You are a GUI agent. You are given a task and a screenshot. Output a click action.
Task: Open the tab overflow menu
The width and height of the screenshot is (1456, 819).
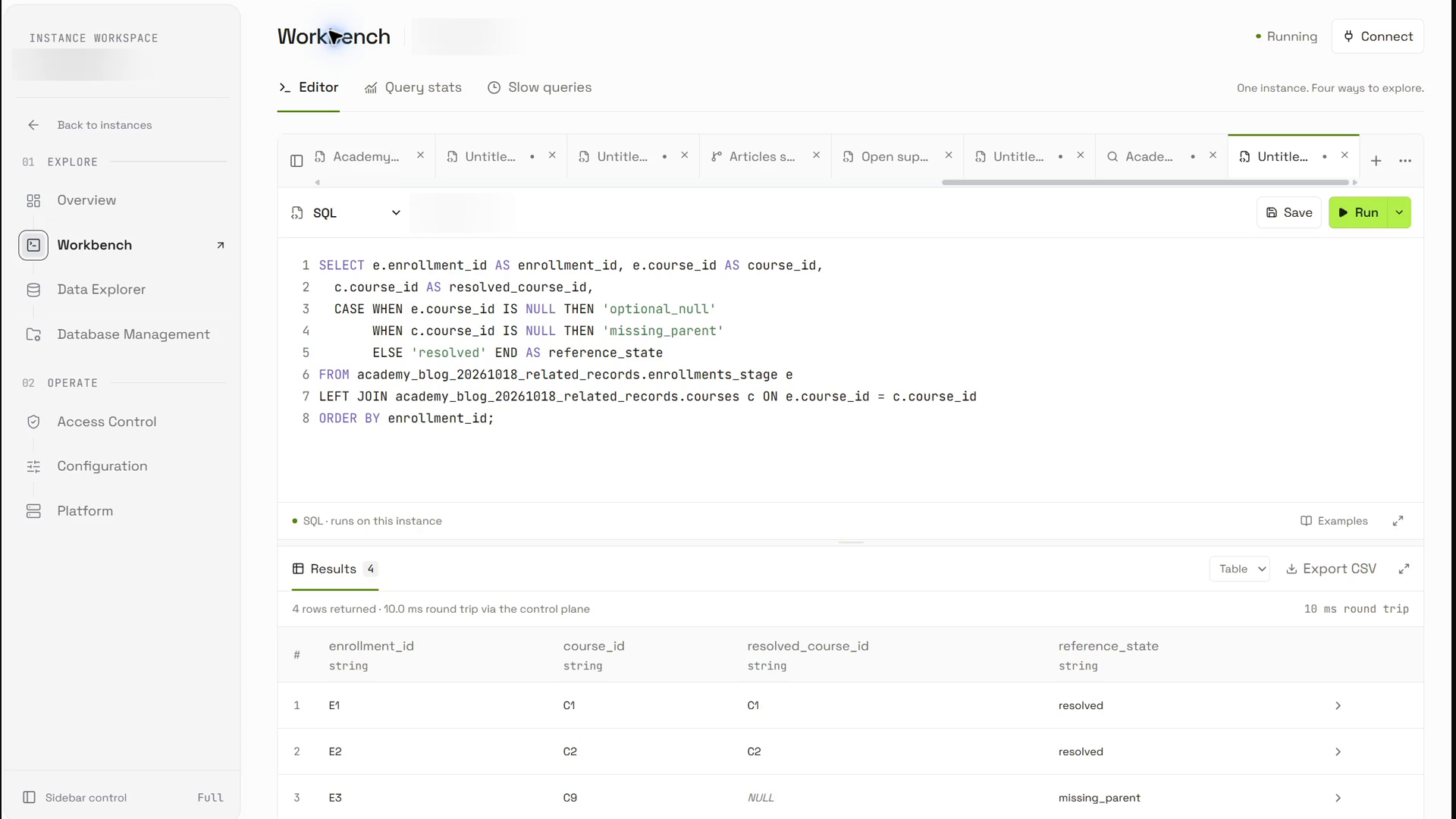(1405, 161)
